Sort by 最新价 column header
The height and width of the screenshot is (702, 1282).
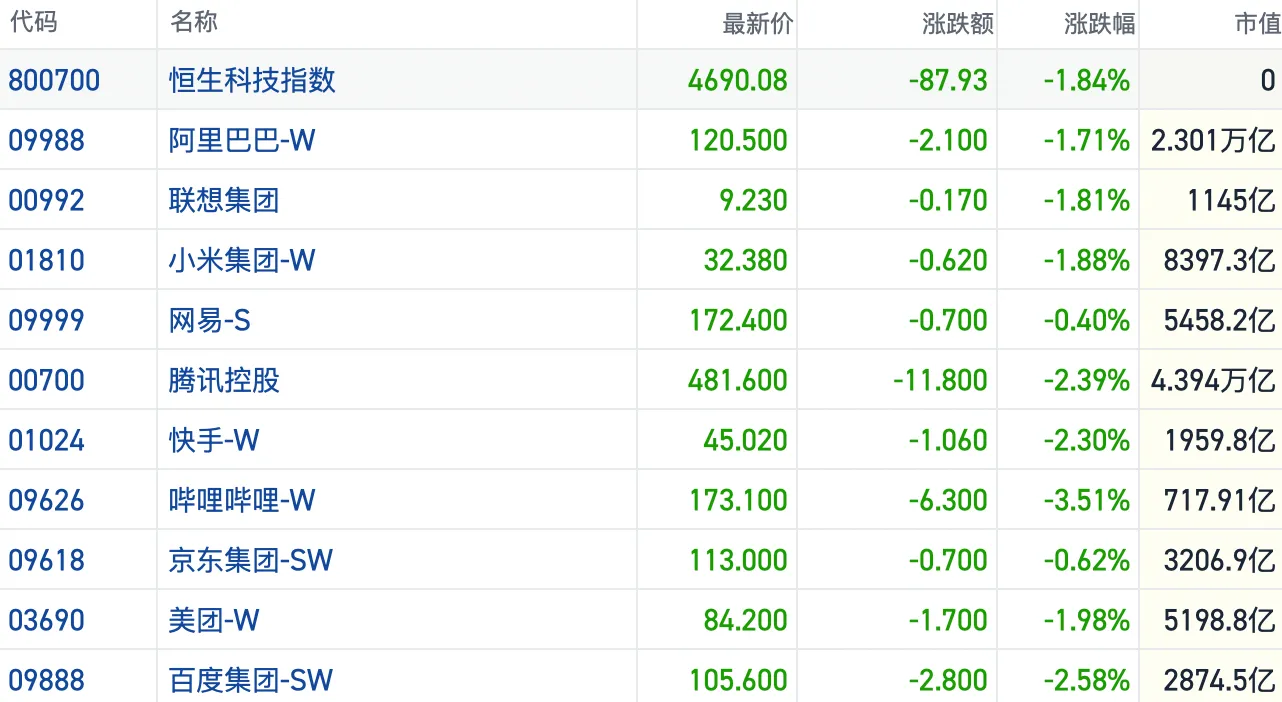pyautogui.click(x=757, y=24)
